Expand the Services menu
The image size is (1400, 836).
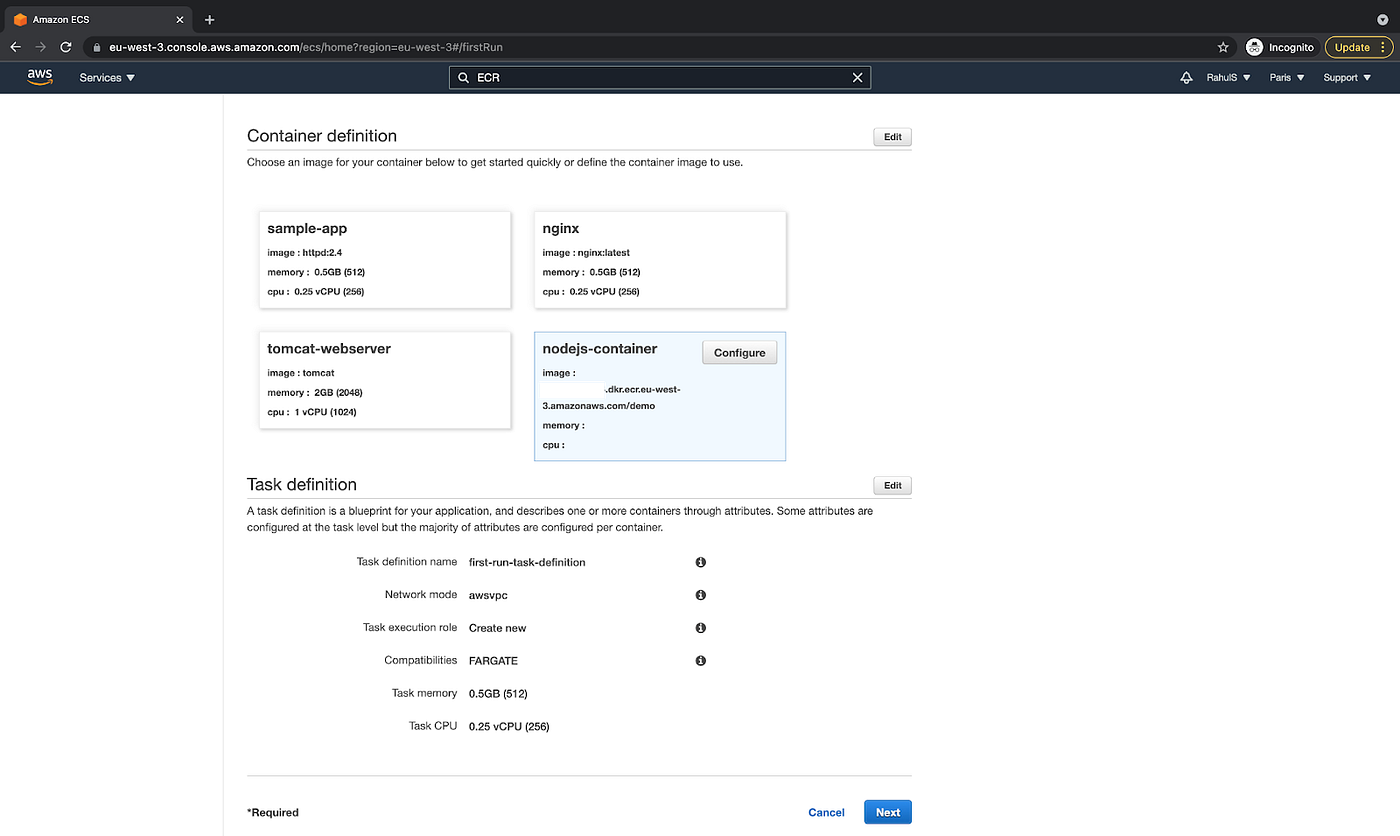[107, 77]
